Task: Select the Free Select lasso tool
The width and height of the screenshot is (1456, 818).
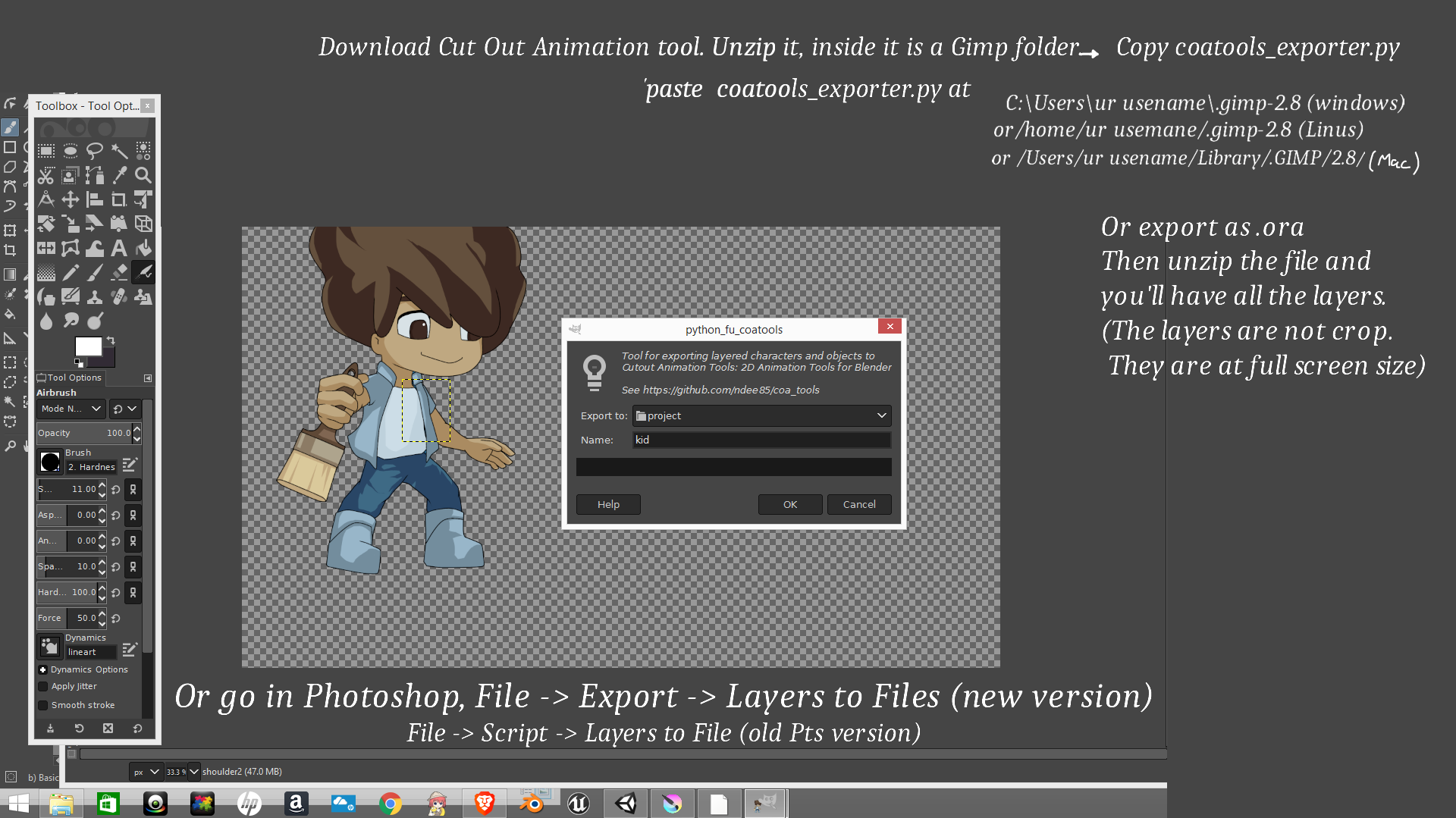Action: pos(95,150)
